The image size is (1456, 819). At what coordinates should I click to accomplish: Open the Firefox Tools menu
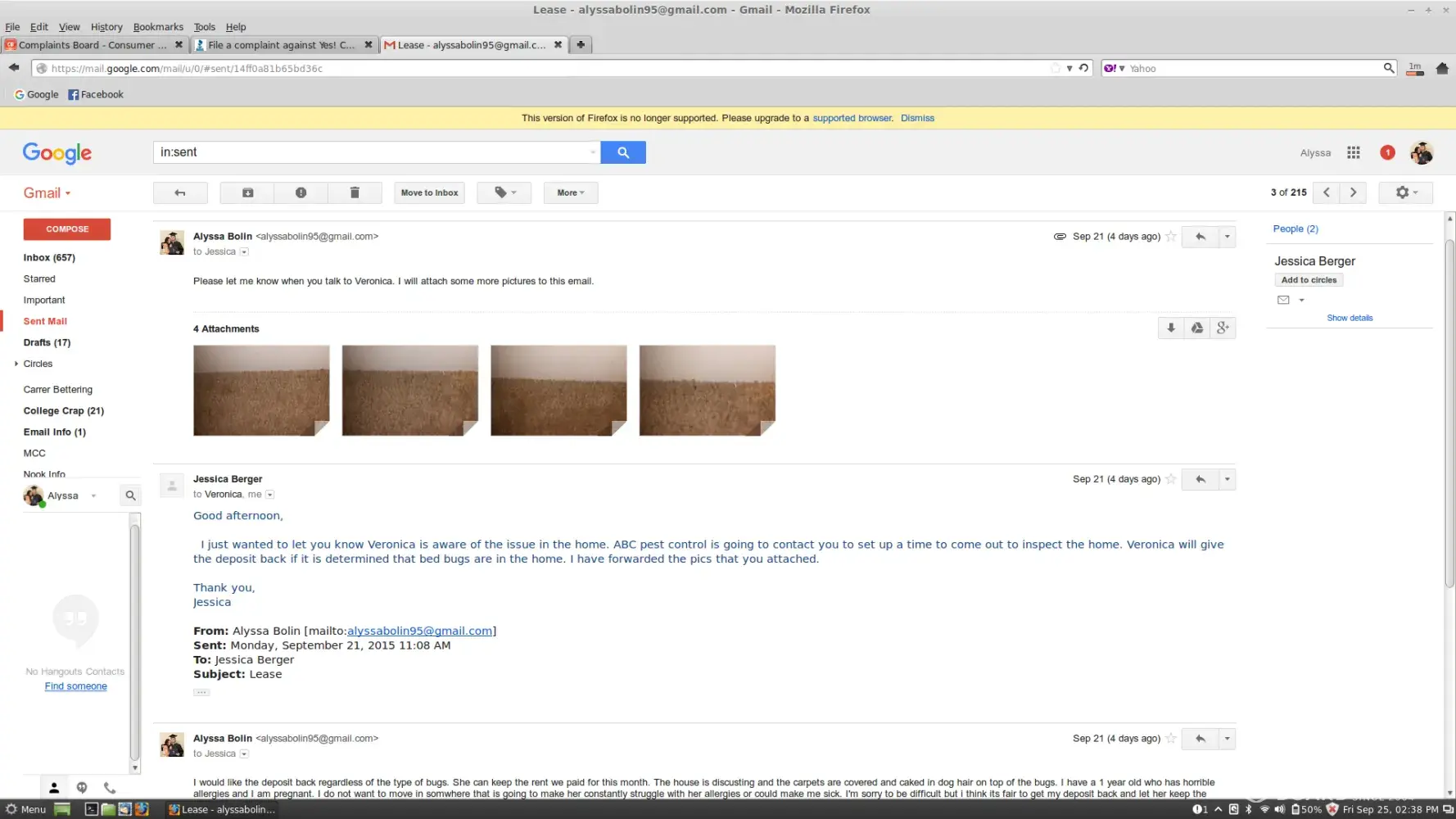click(x=205, y=27)
